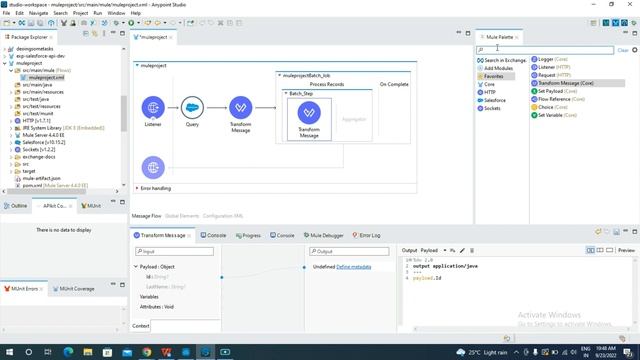Click Add Modules in the palette

(x=495, y=68)
